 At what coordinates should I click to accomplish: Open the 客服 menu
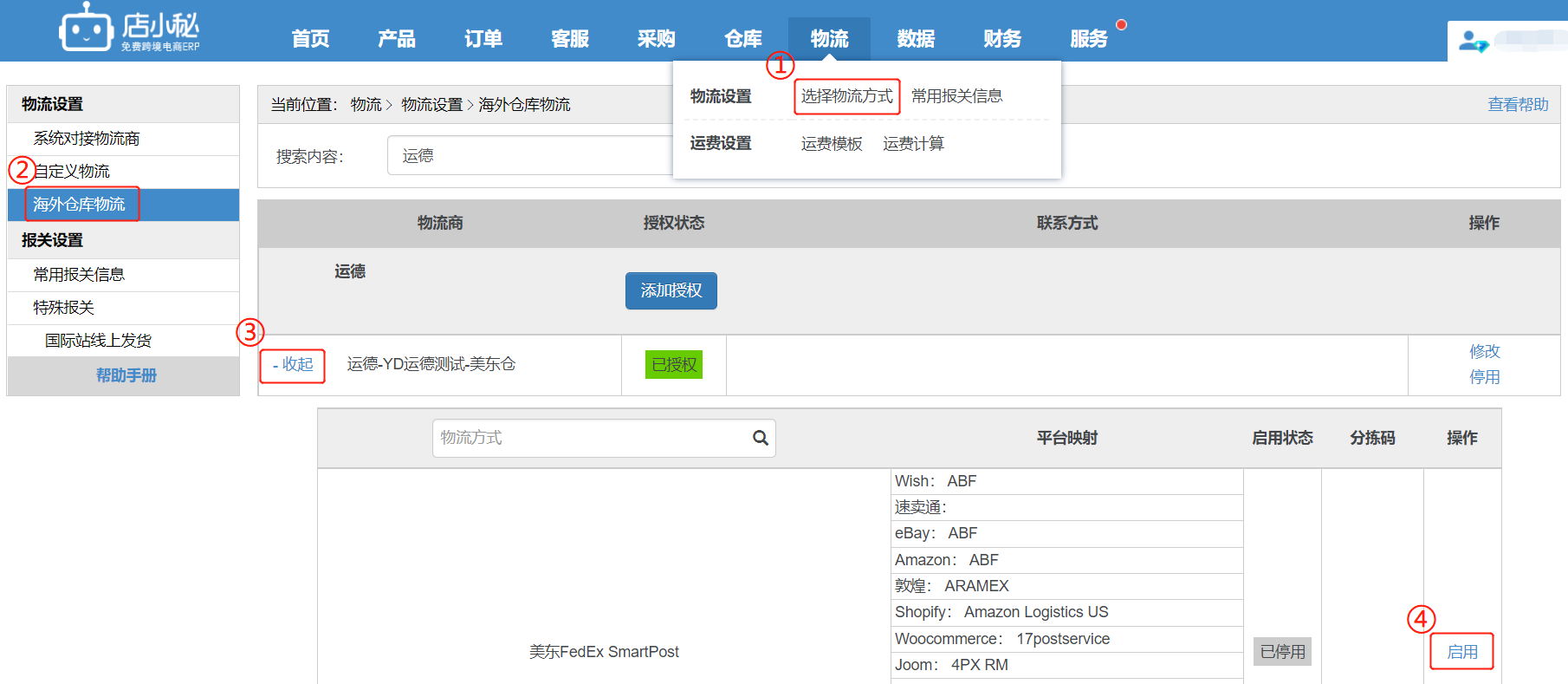click(x=570, y=39)
